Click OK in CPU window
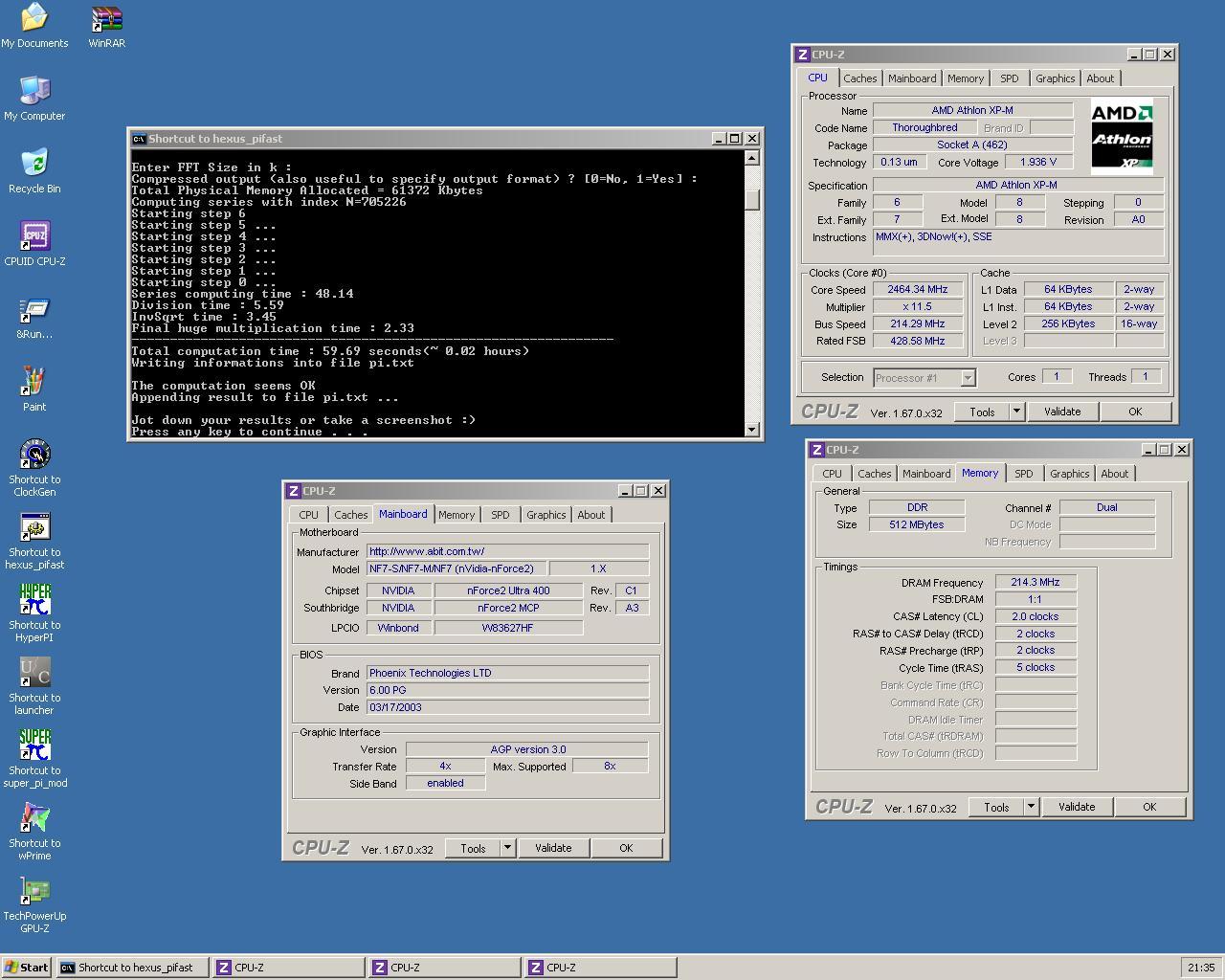This screenshot has height=980, width=1225. pos(1135,412)
